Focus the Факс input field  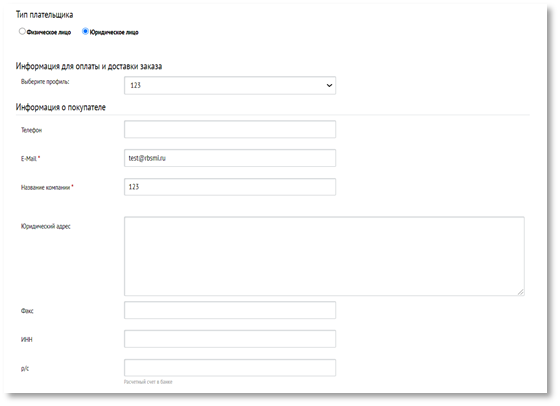pos(230,310)
